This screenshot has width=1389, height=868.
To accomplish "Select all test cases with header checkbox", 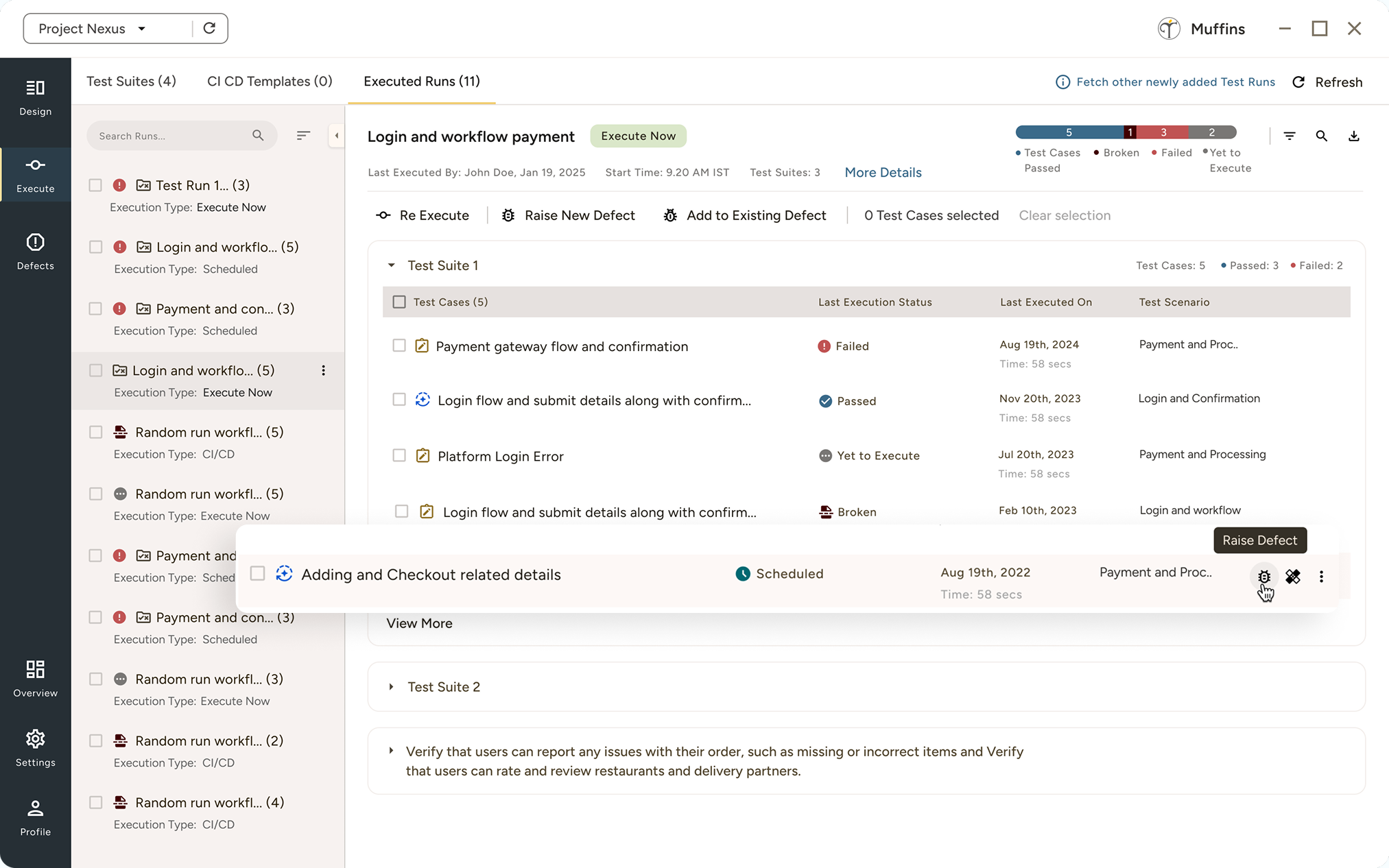I will tap(399, 302).
